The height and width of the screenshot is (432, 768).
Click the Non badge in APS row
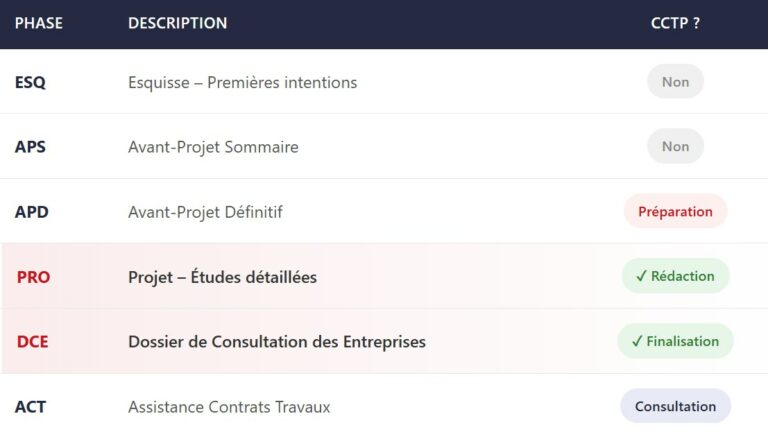(x=675, y=147)
